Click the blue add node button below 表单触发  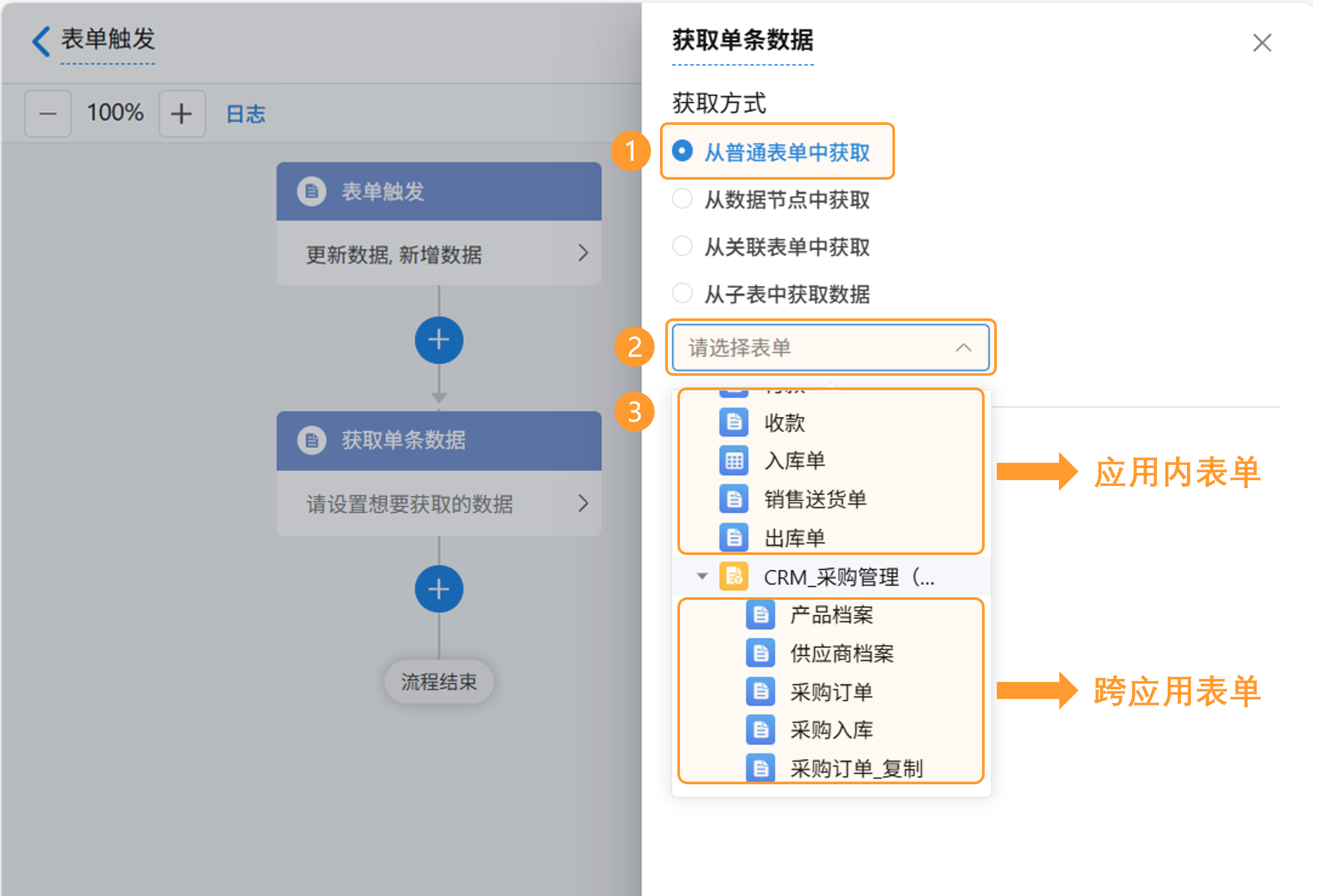pos(439,340)
